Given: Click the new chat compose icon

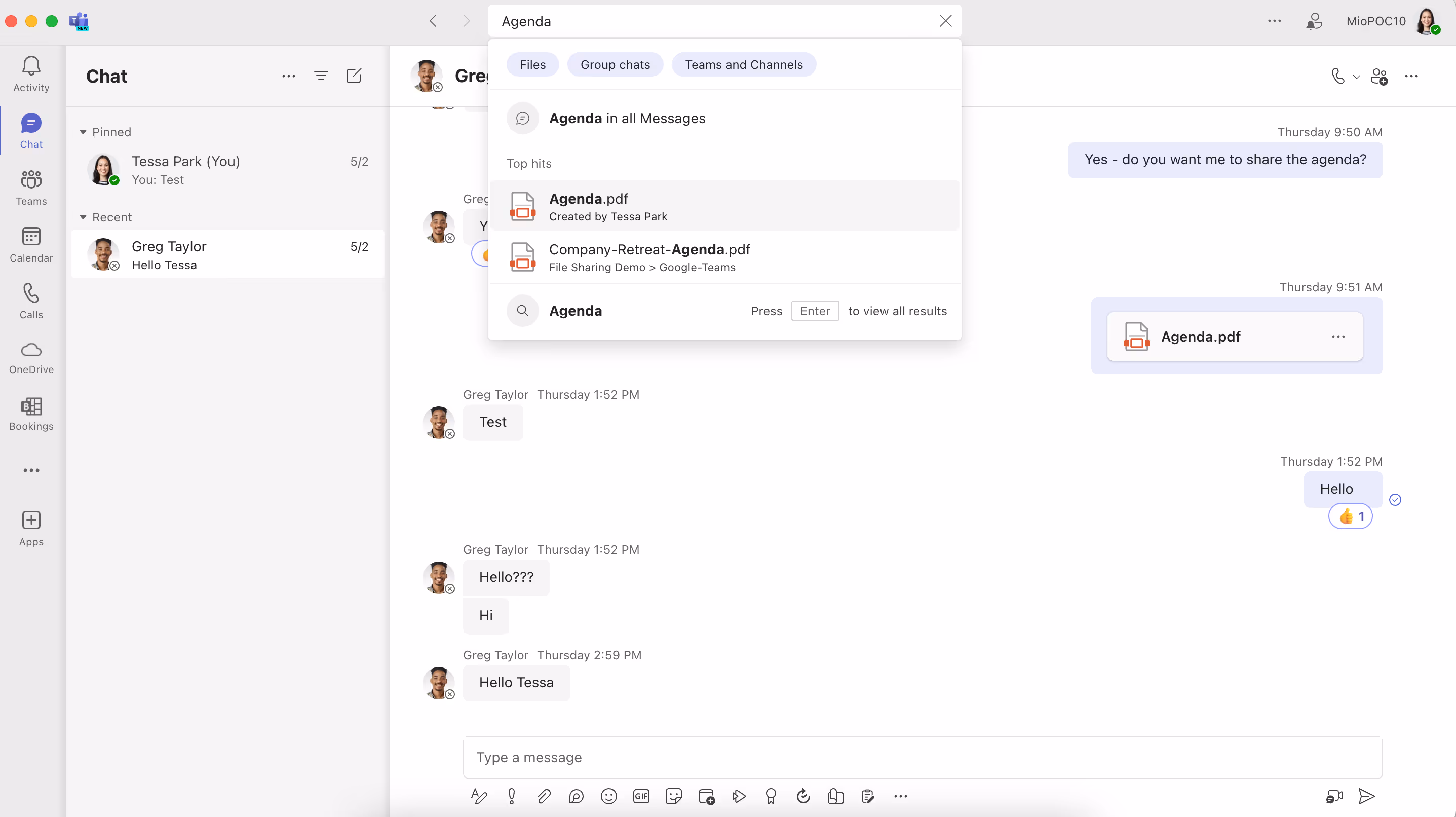Looking at the screenshot, I should [354, 76].
